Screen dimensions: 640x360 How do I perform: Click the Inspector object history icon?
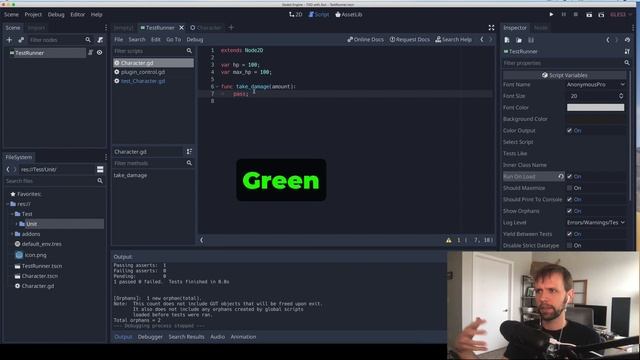coord(627,40)
